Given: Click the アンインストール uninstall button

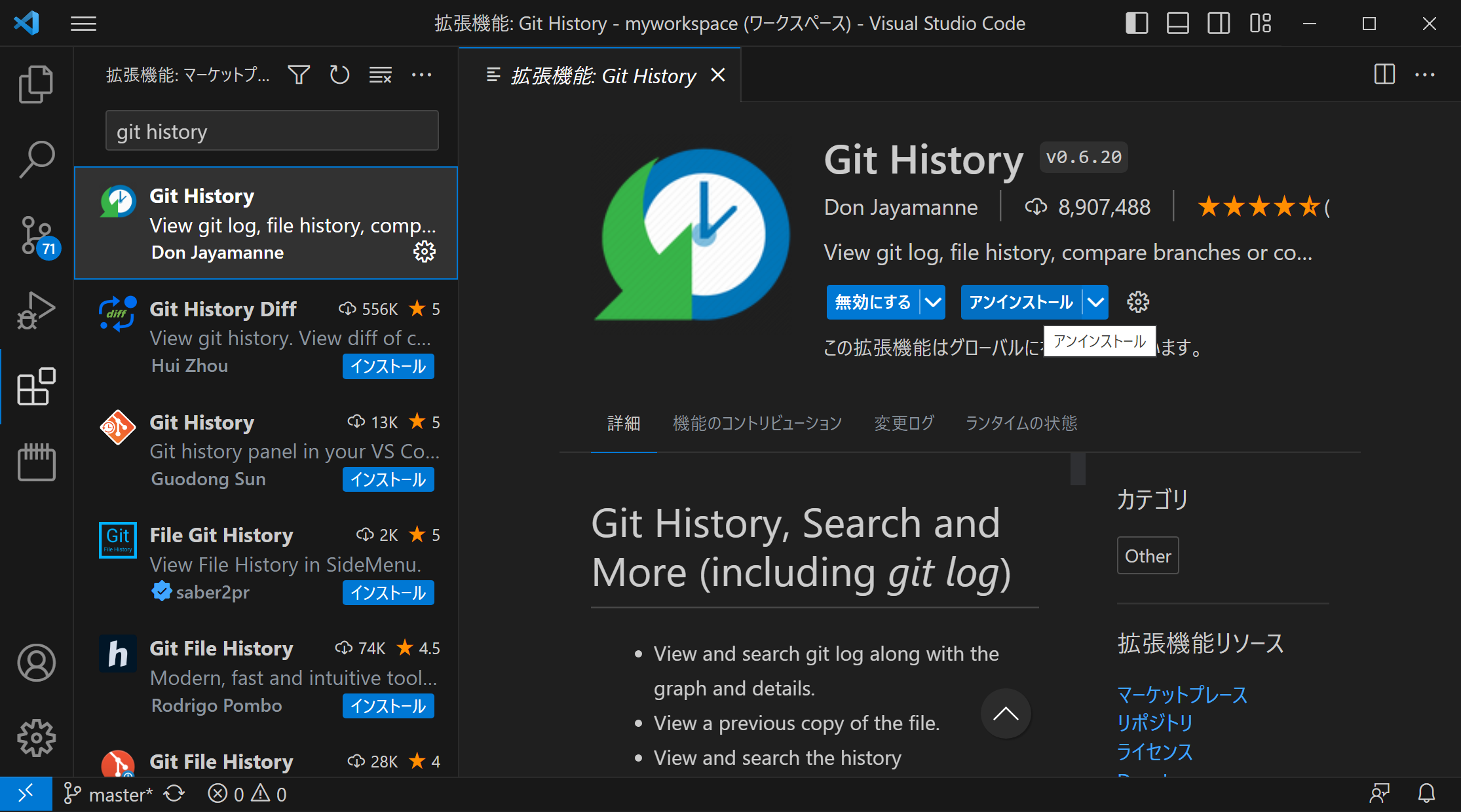Looking at the screenshot, I should [1021, 302].
